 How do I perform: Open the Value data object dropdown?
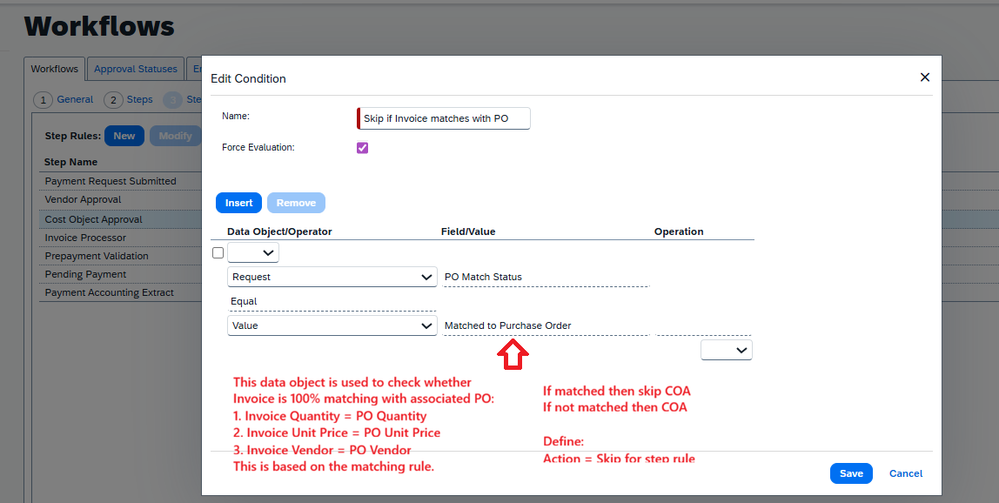(x=332, y=325)
